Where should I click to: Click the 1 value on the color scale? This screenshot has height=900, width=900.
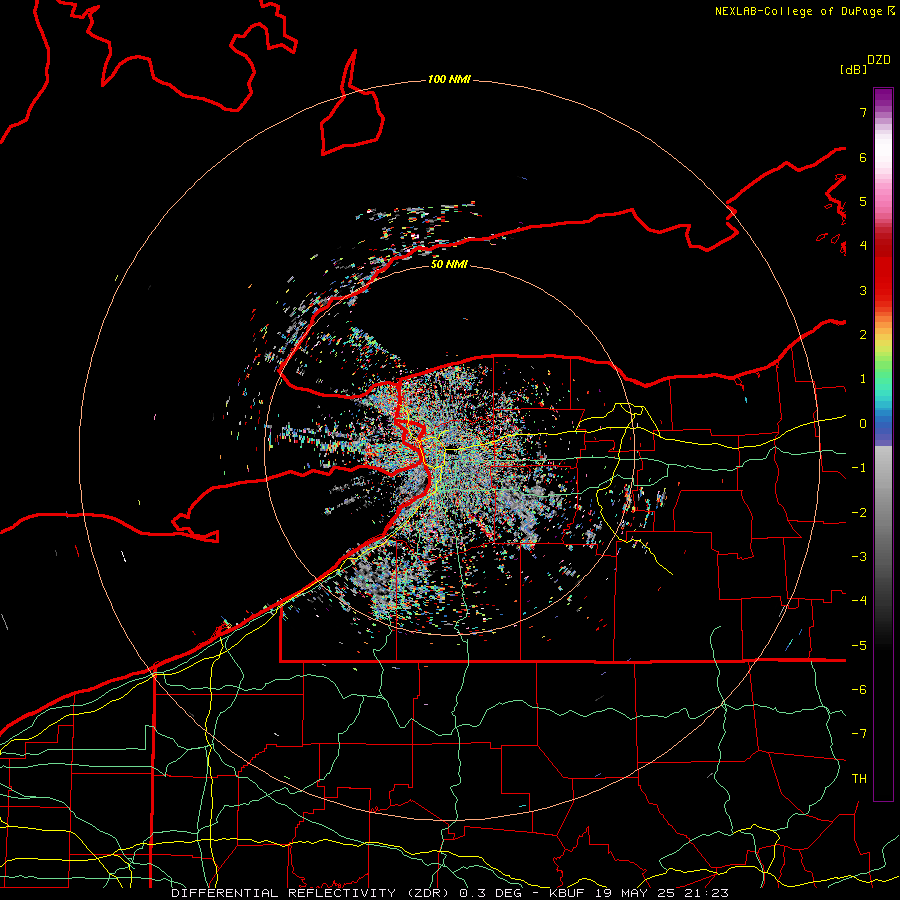coord(863,379)
